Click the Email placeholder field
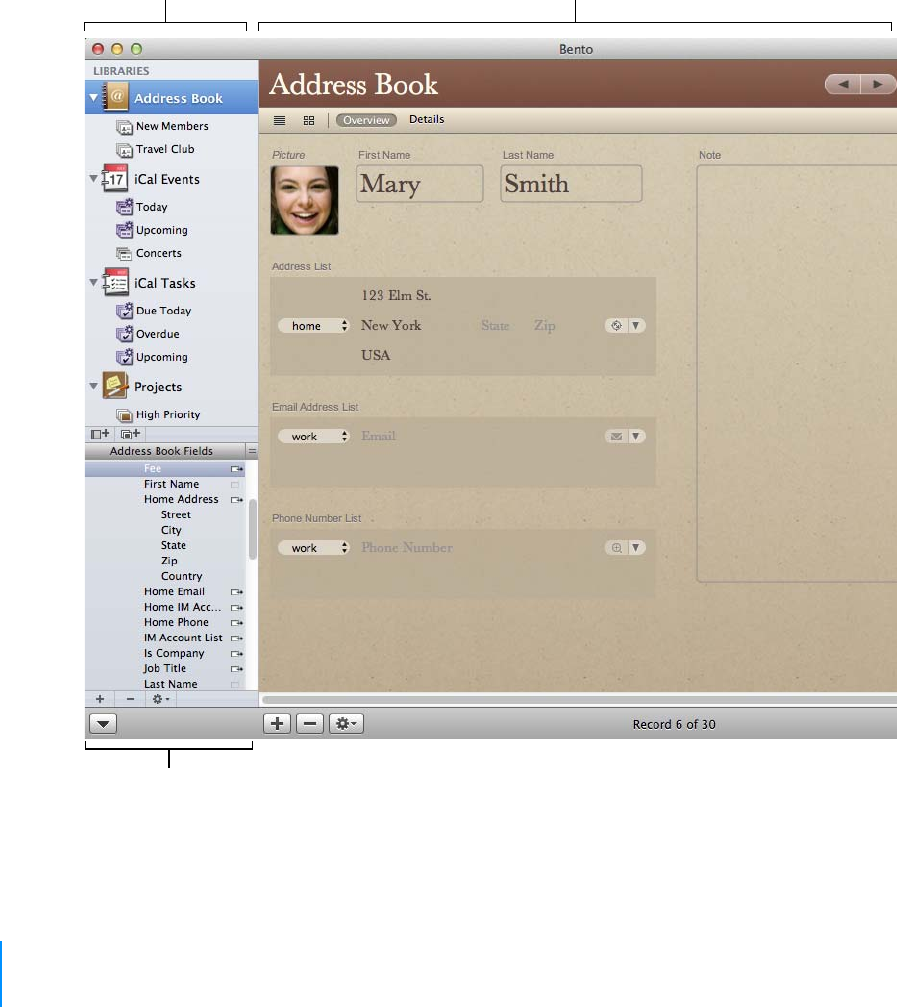Viewport: 897px width, 1007px height. point(378,436)
